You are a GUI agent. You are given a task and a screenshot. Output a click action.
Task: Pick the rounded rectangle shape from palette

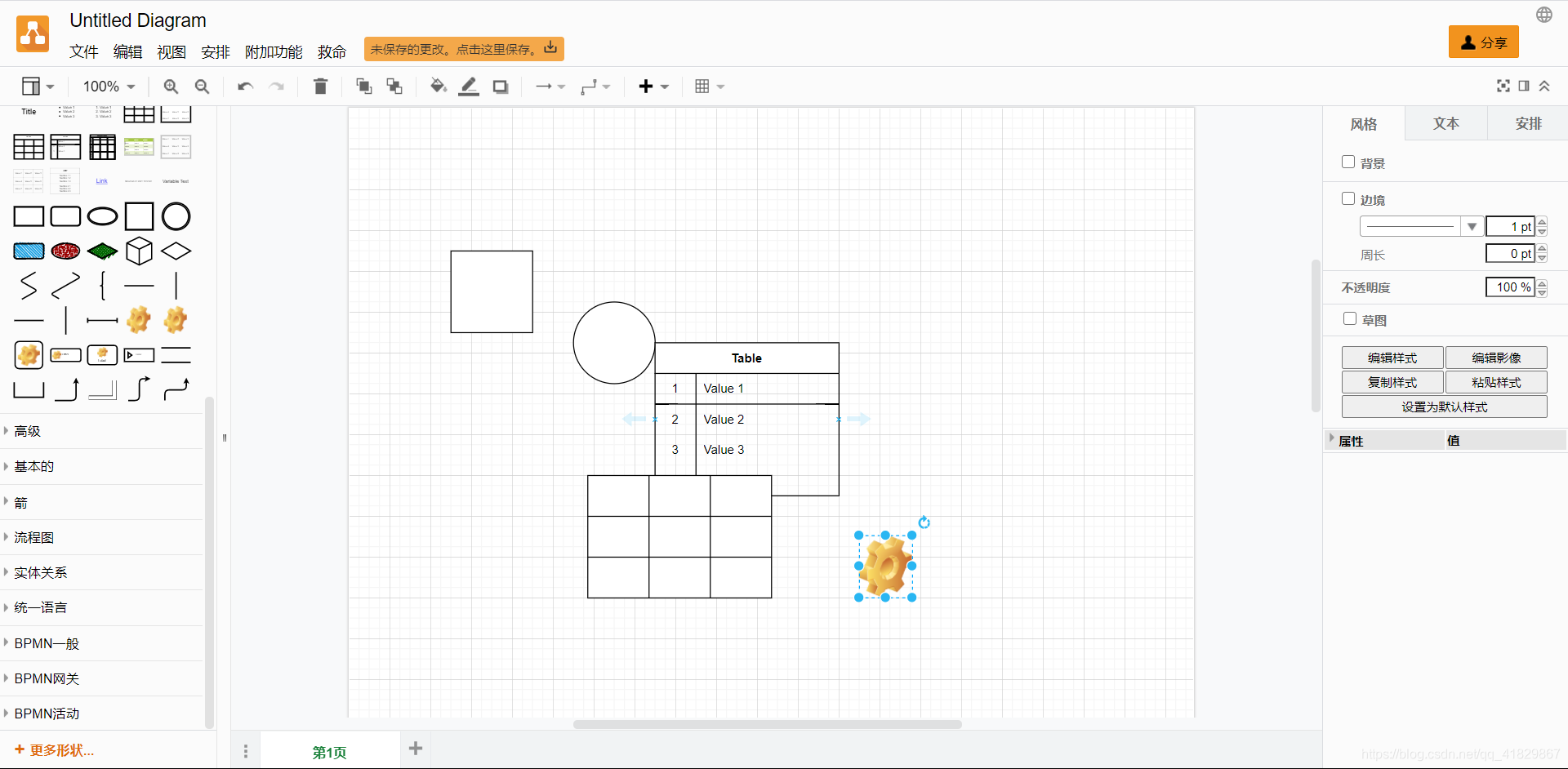point(65,216)
